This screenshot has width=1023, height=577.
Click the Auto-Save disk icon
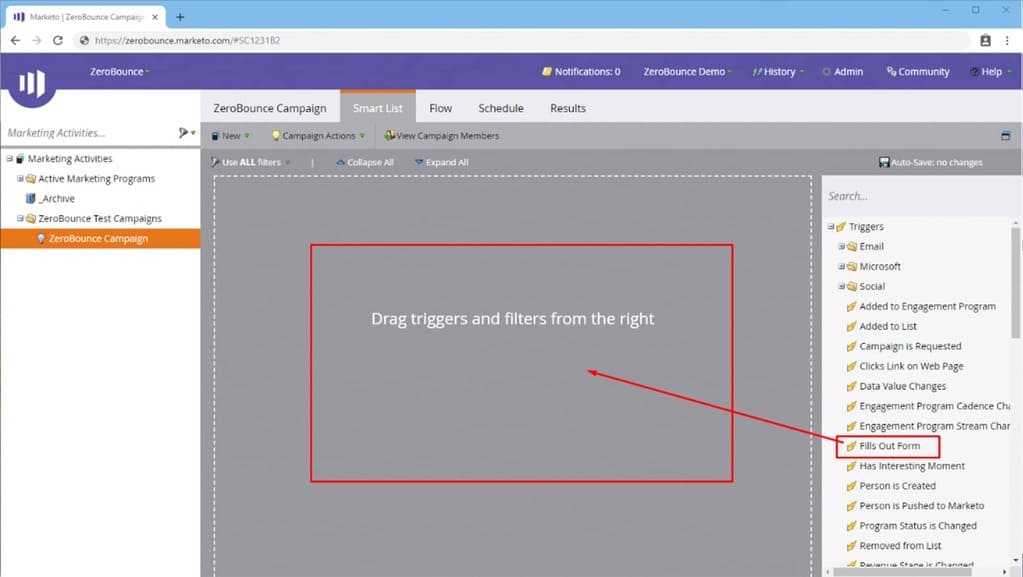pyautogui.click(x=884, y=162)
